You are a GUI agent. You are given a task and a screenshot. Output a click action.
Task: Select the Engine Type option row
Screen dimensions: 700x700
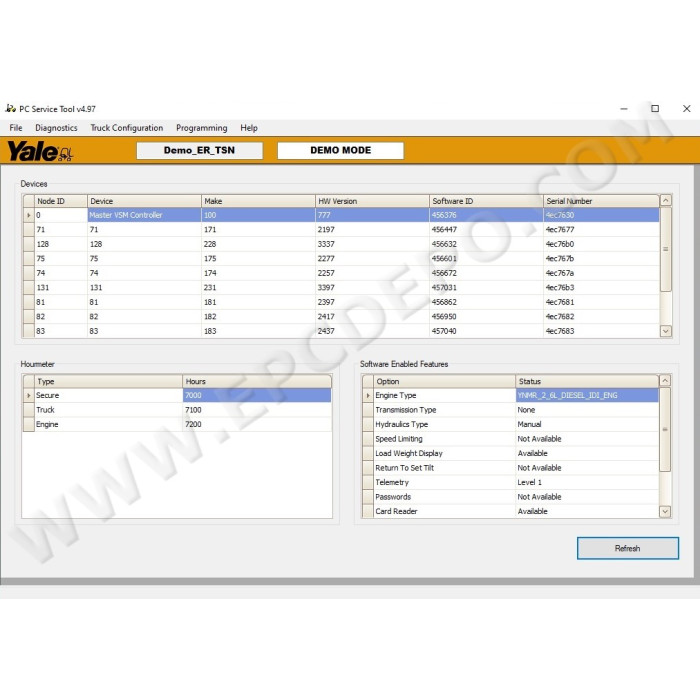[510, 396]
